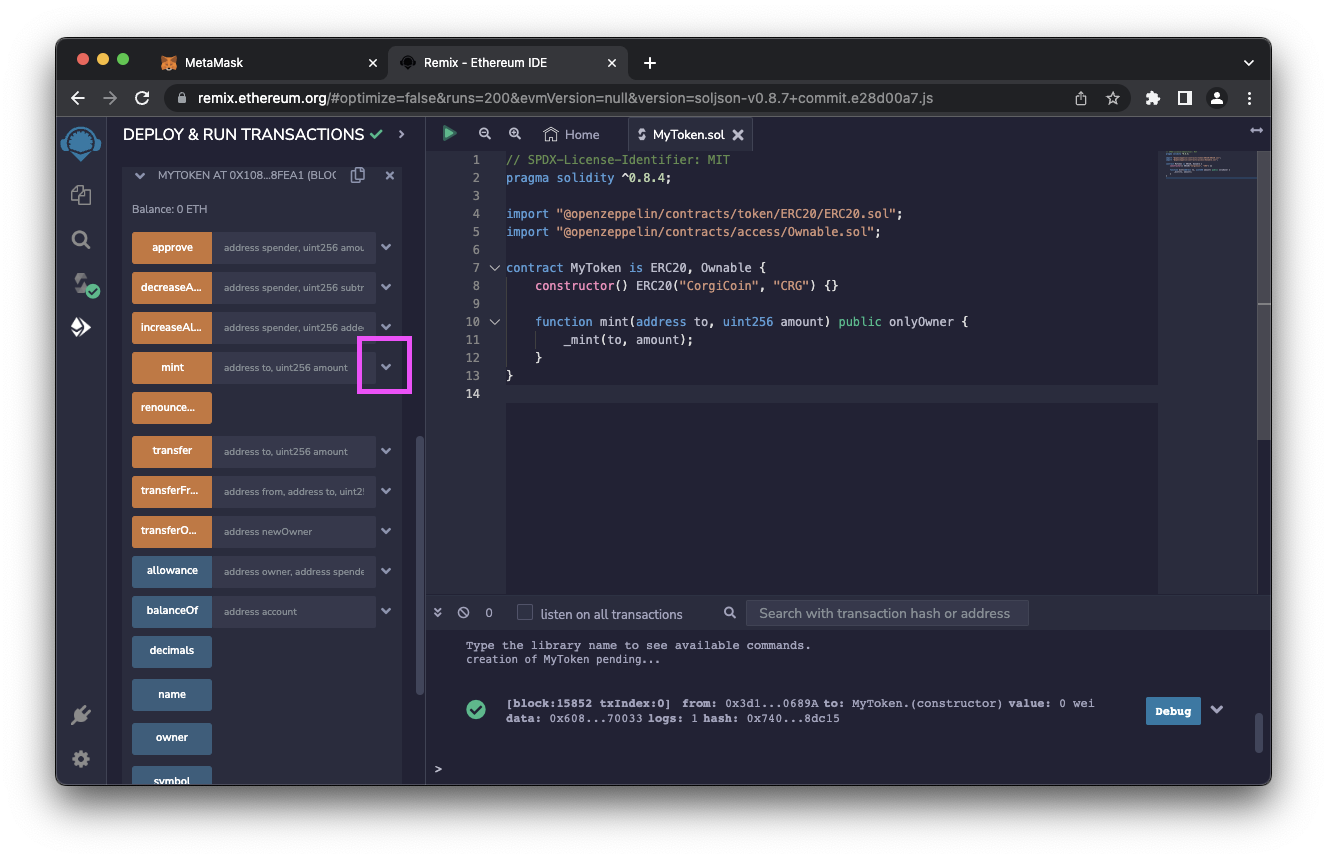Click the zoom out magnifier icon
This screenshot has width=1327, height=859.
coord(485,134)
